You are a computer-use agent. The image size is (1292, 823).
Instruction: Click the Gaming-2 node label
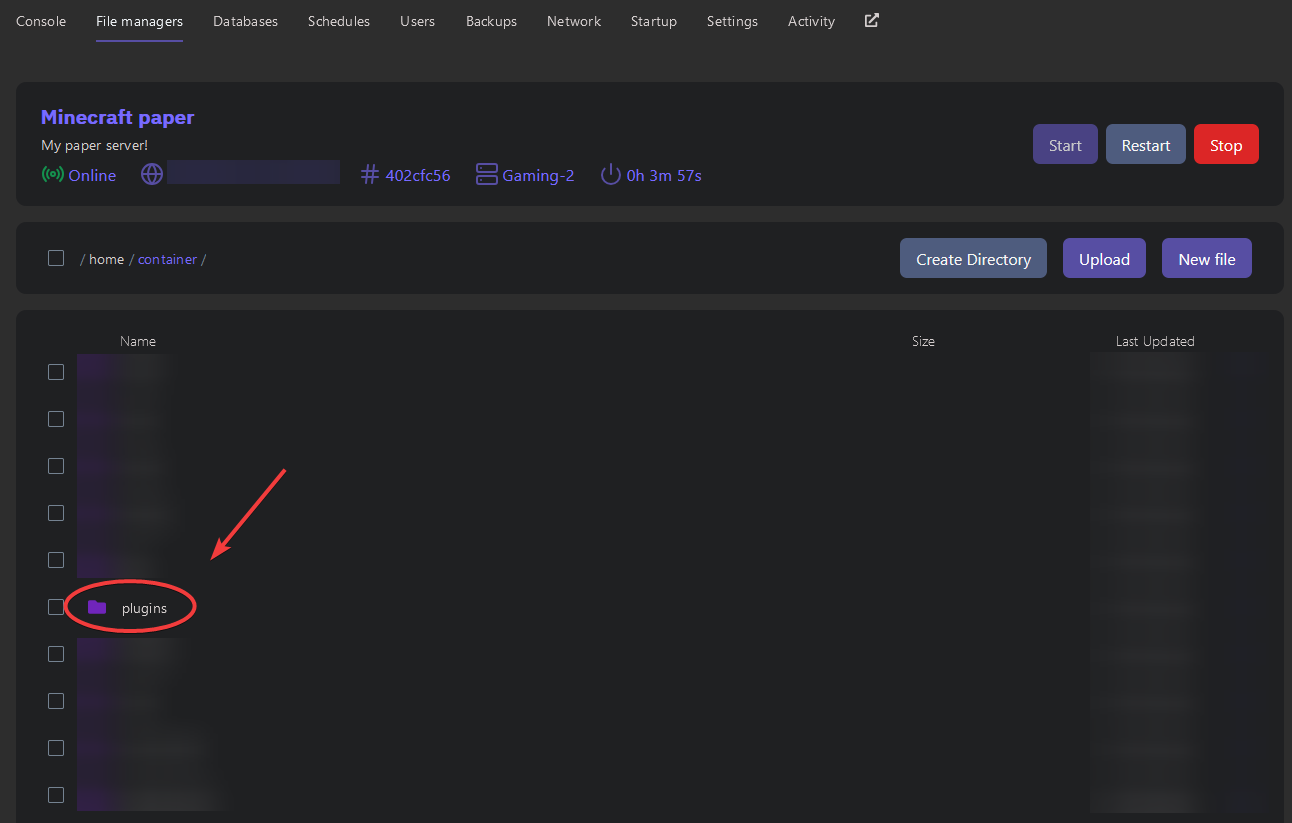pos(538,175)
